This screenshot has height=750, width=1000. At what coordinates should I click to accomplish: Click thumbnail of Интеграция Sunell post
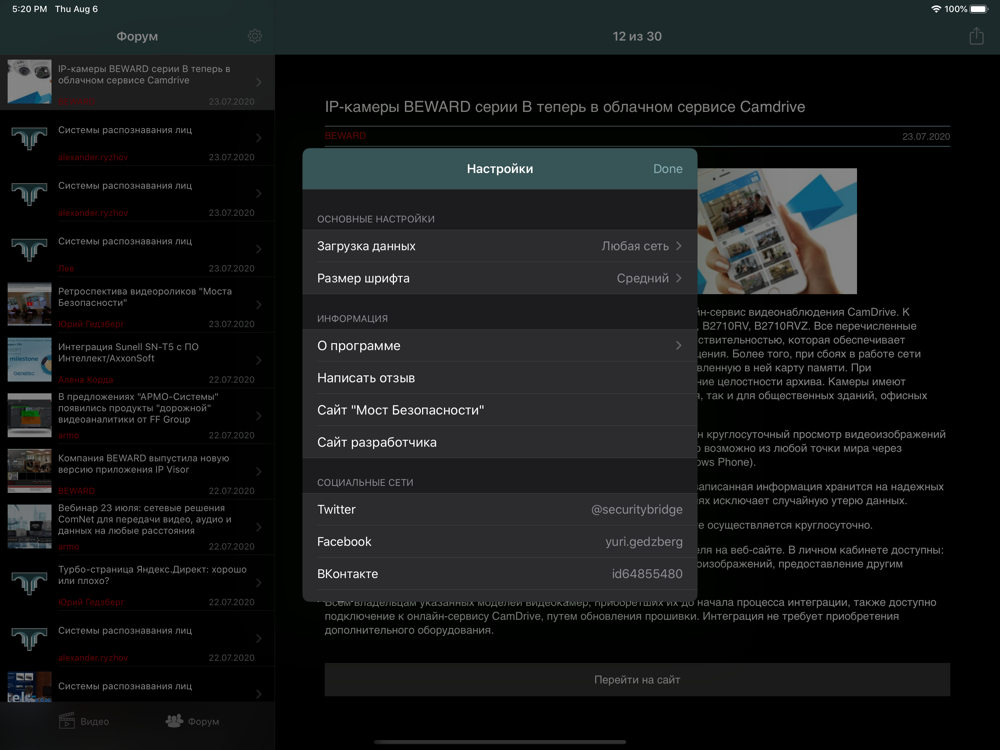[x=29, y=360]
